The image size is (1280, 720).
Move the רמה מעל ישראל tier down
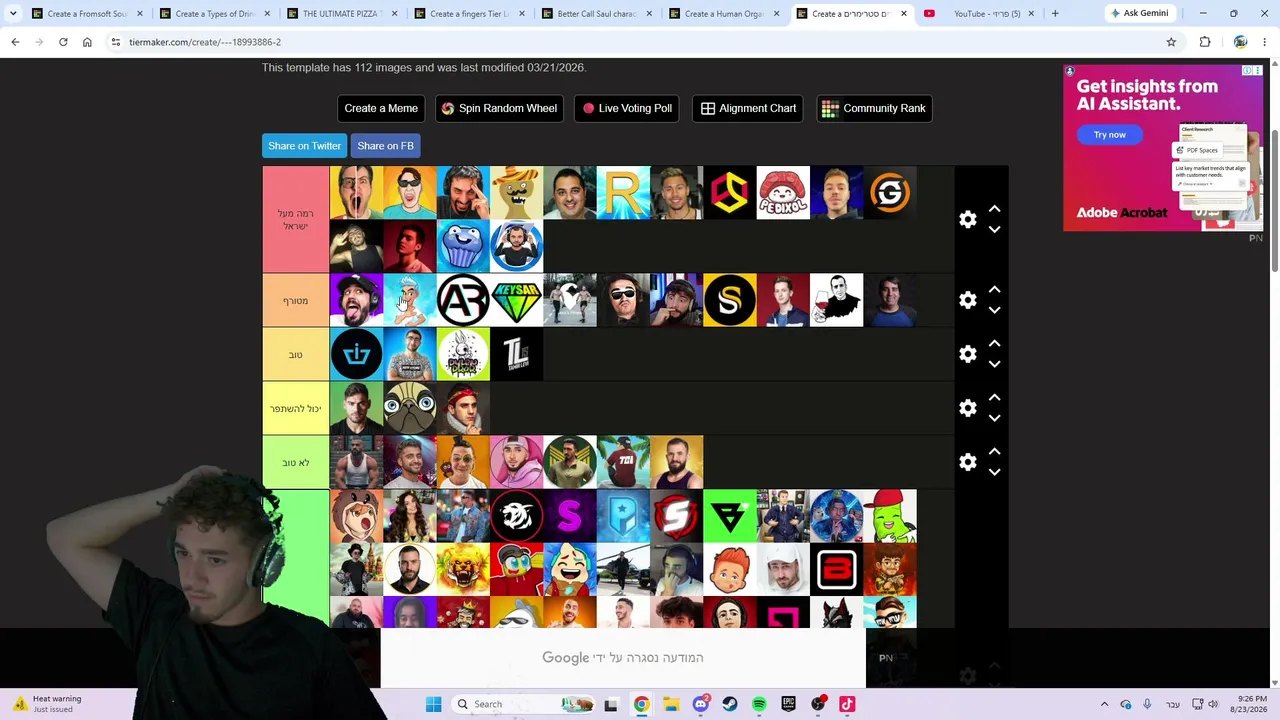click(x=994, y=229)
